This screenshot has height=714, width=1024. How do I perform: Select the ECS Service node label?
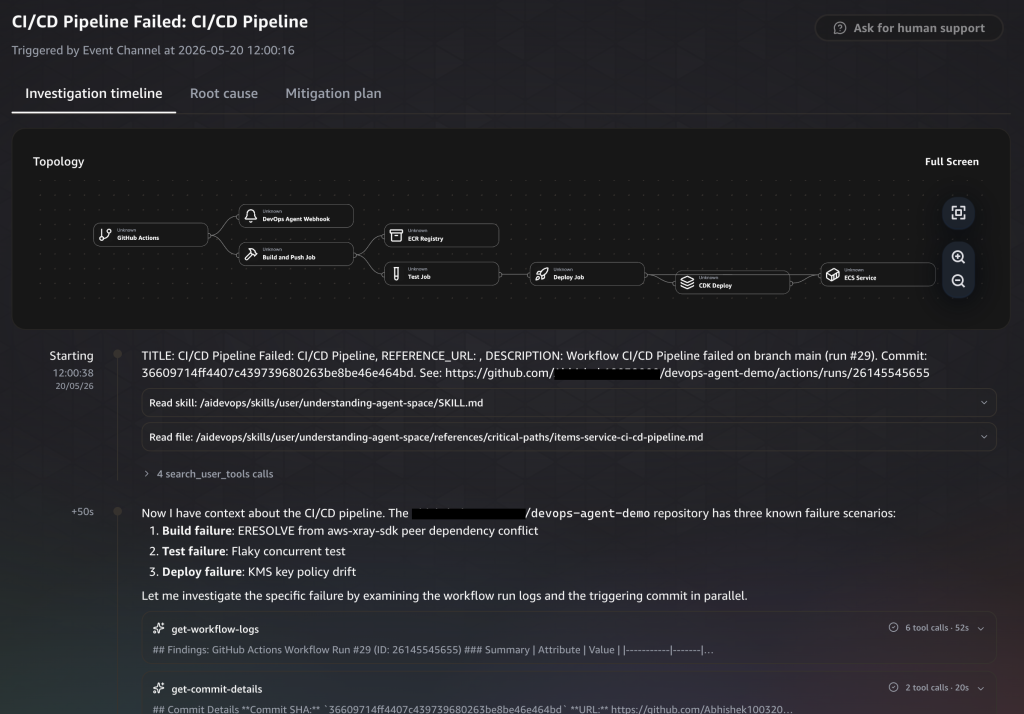point(860,278)
